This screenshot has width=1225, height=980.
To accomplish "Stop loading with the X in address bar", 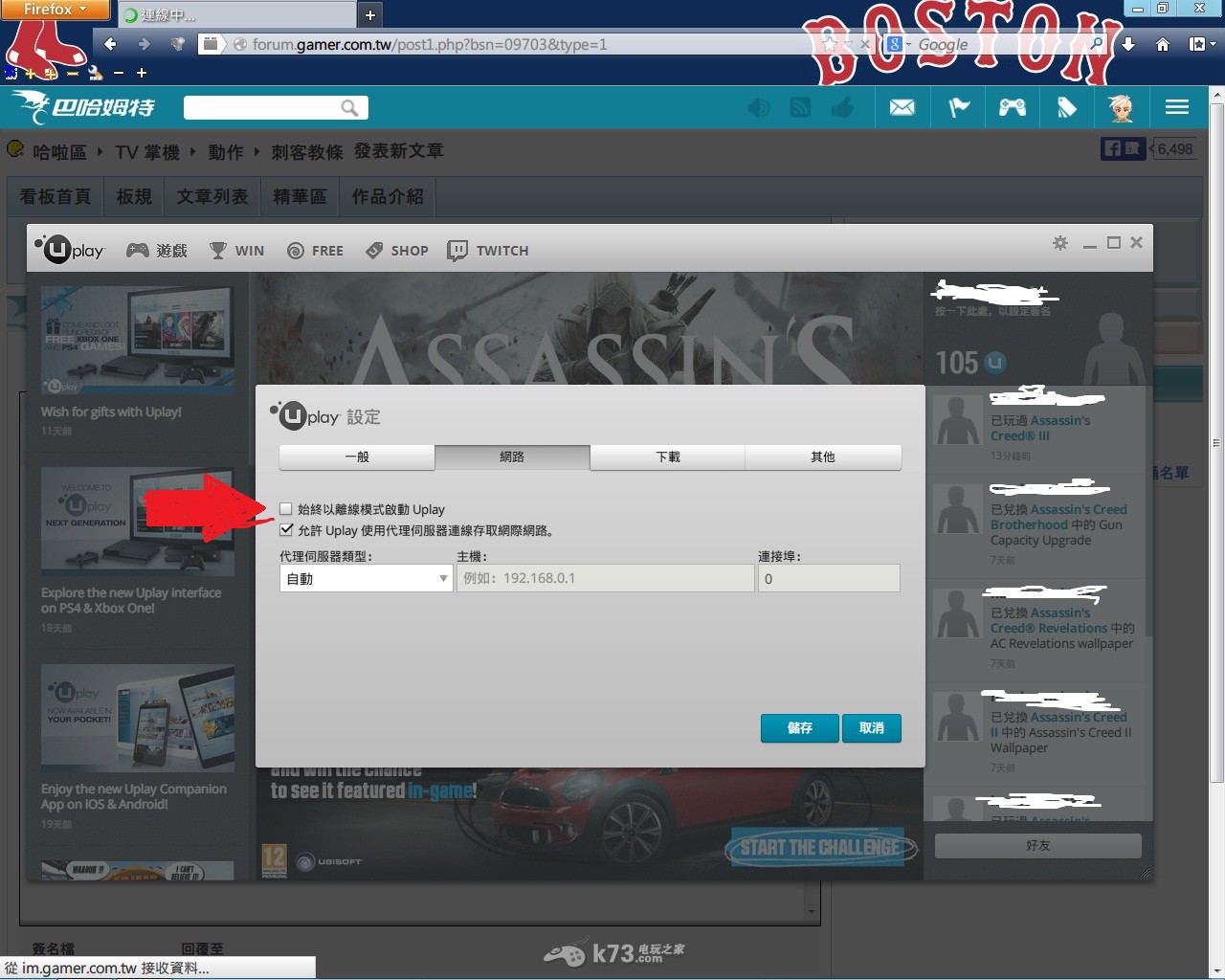I will point(864,44).
